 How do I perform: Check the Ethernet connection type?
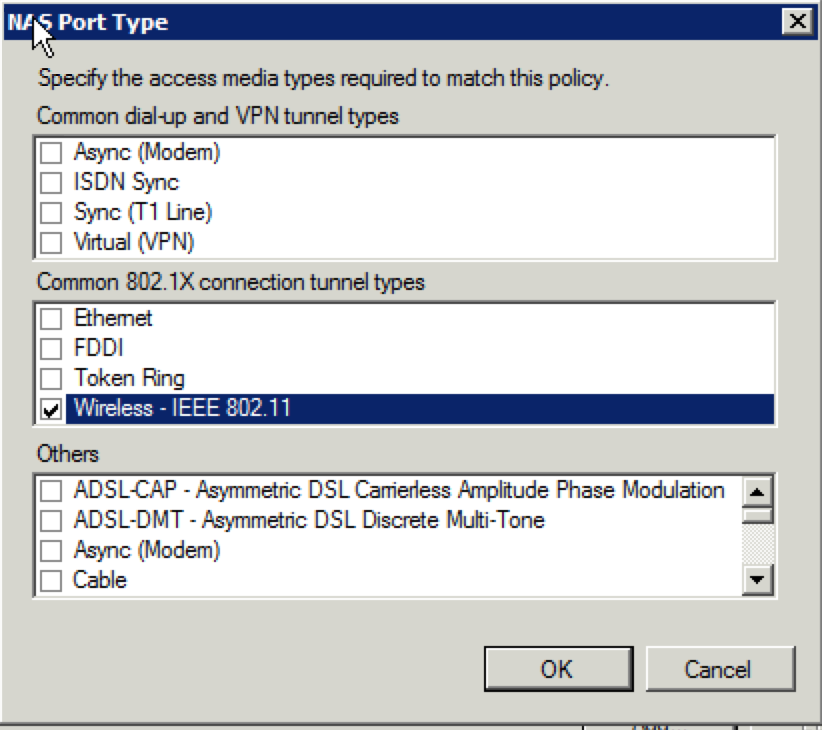pyautogui.click(x=51, y=319)
